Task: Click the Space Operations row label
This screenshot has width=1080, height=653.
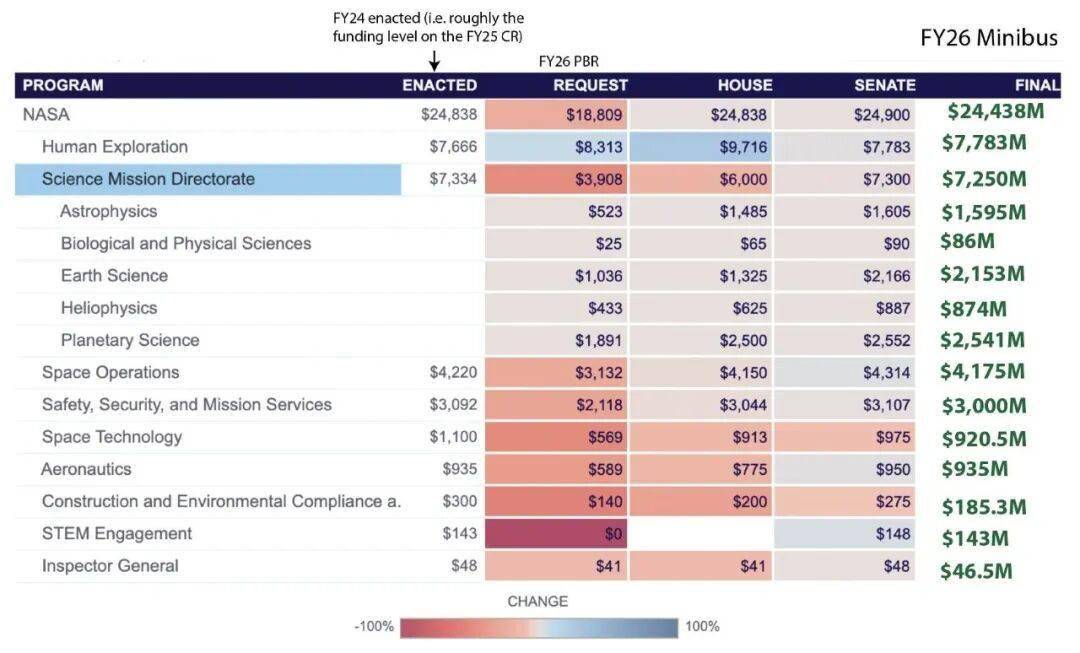Action: (x=111, y=372)
